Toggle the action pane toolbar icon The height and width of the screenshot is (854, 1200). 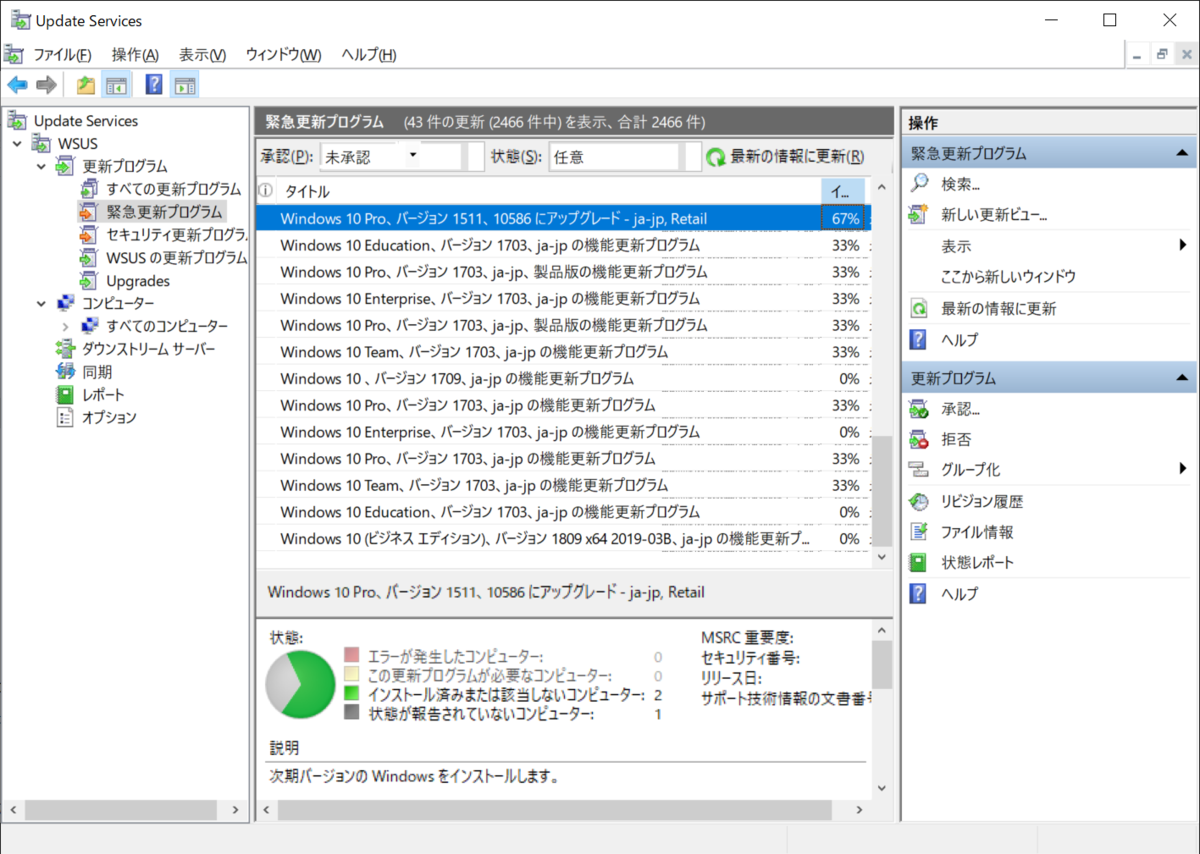pyautogui.click(x=184, y=85)
